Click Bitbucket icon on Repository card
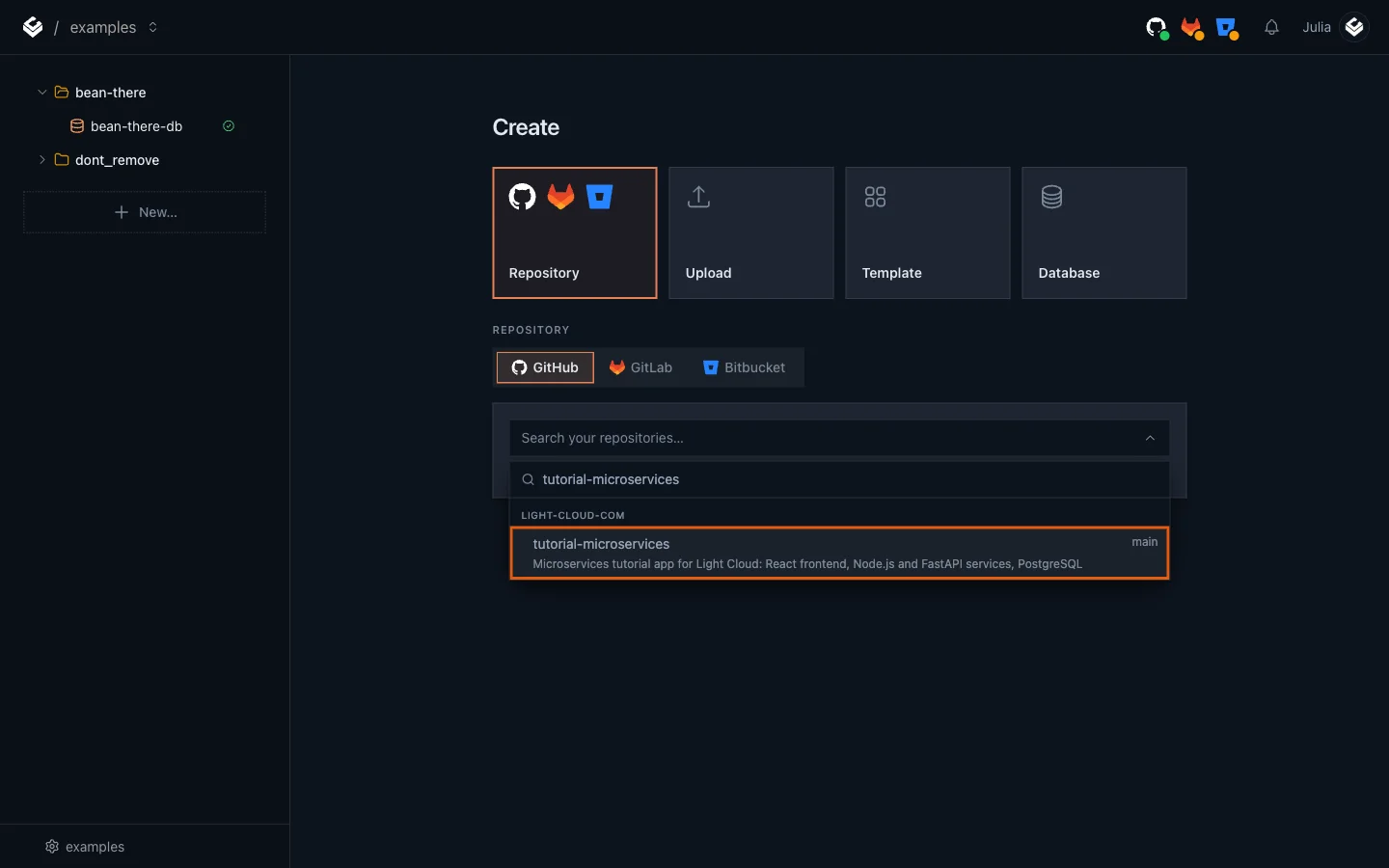1389x868 pixels. pos(599,197)
